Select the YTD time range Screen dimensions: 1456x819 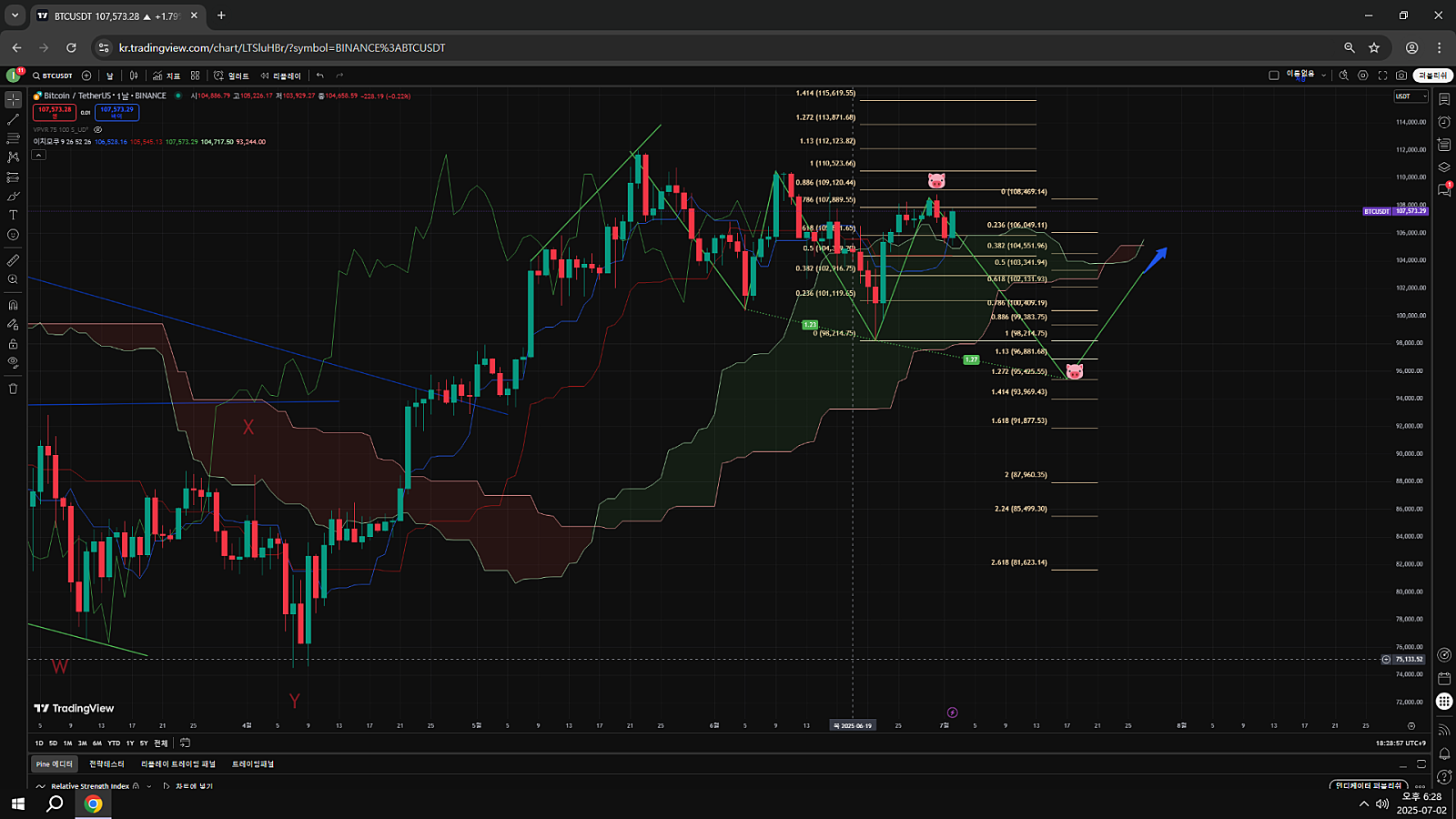(x=114, y=743)
